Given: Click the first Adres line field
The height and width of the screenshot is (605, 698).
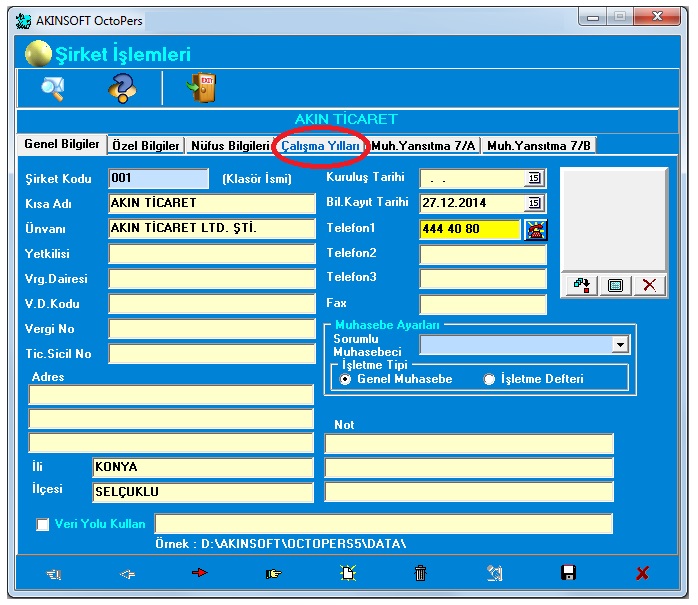Looking at the screenshot, I should (x=171, y=395).
